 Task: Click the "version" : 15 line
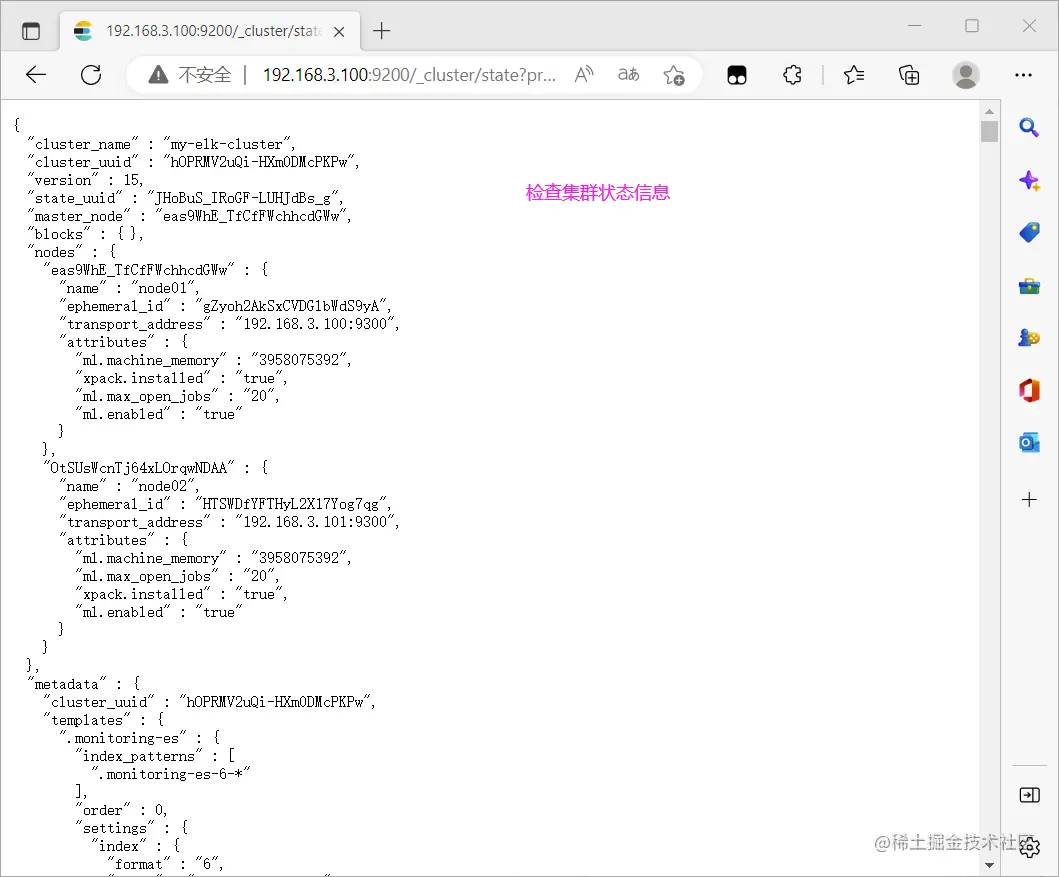85,180
